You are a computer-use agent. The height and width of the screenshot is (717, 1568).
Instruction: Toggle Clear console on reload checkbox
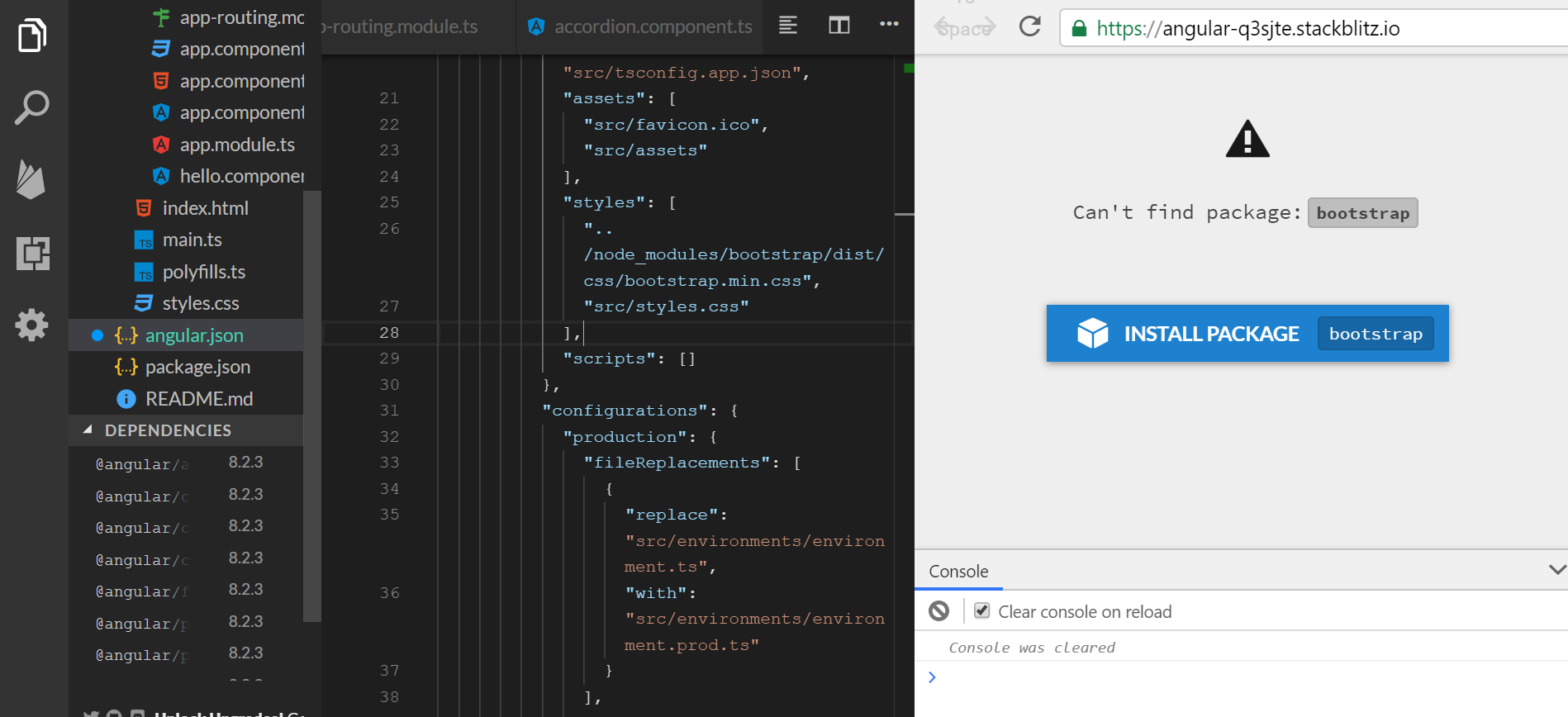pyautogui.click(x=982, y=610)
